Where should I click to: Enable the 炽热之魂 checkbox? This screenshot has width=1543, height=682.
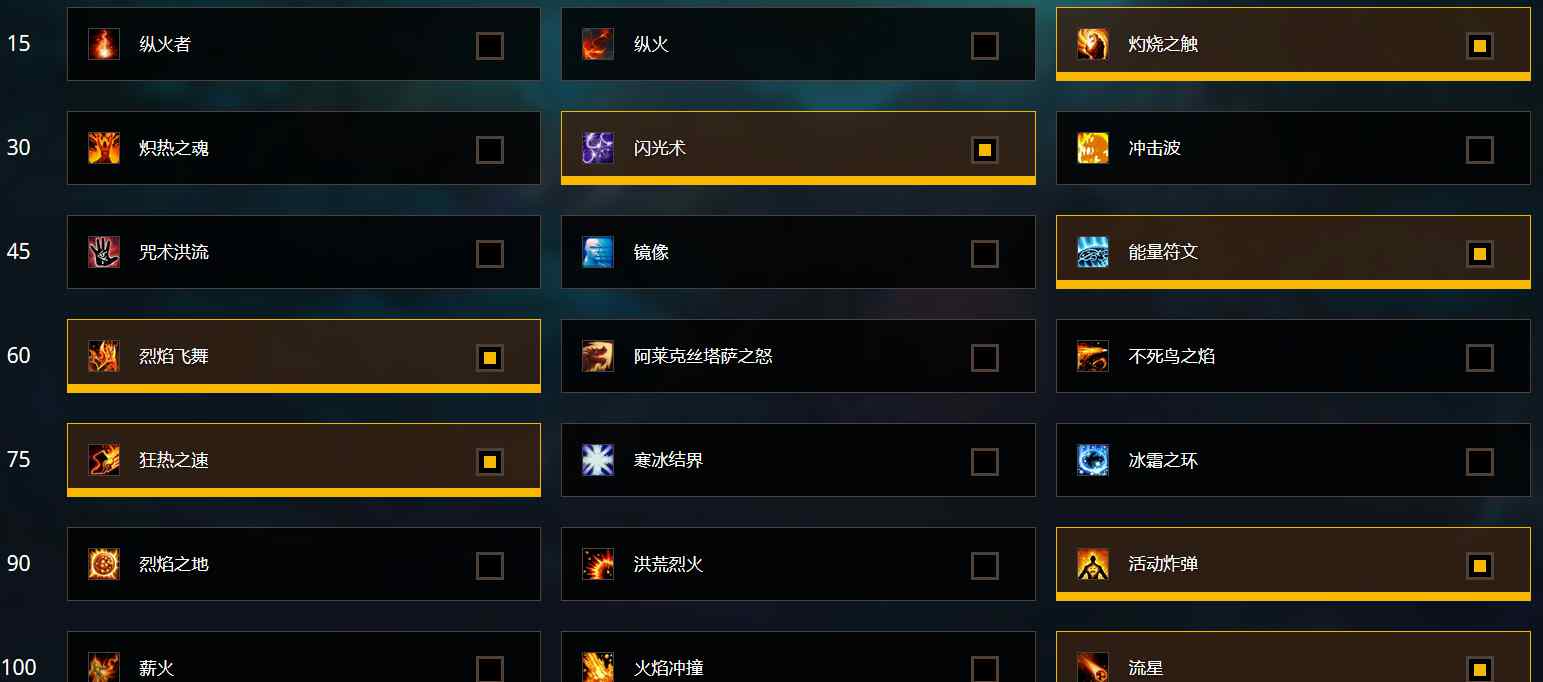[x=490, y=150]
